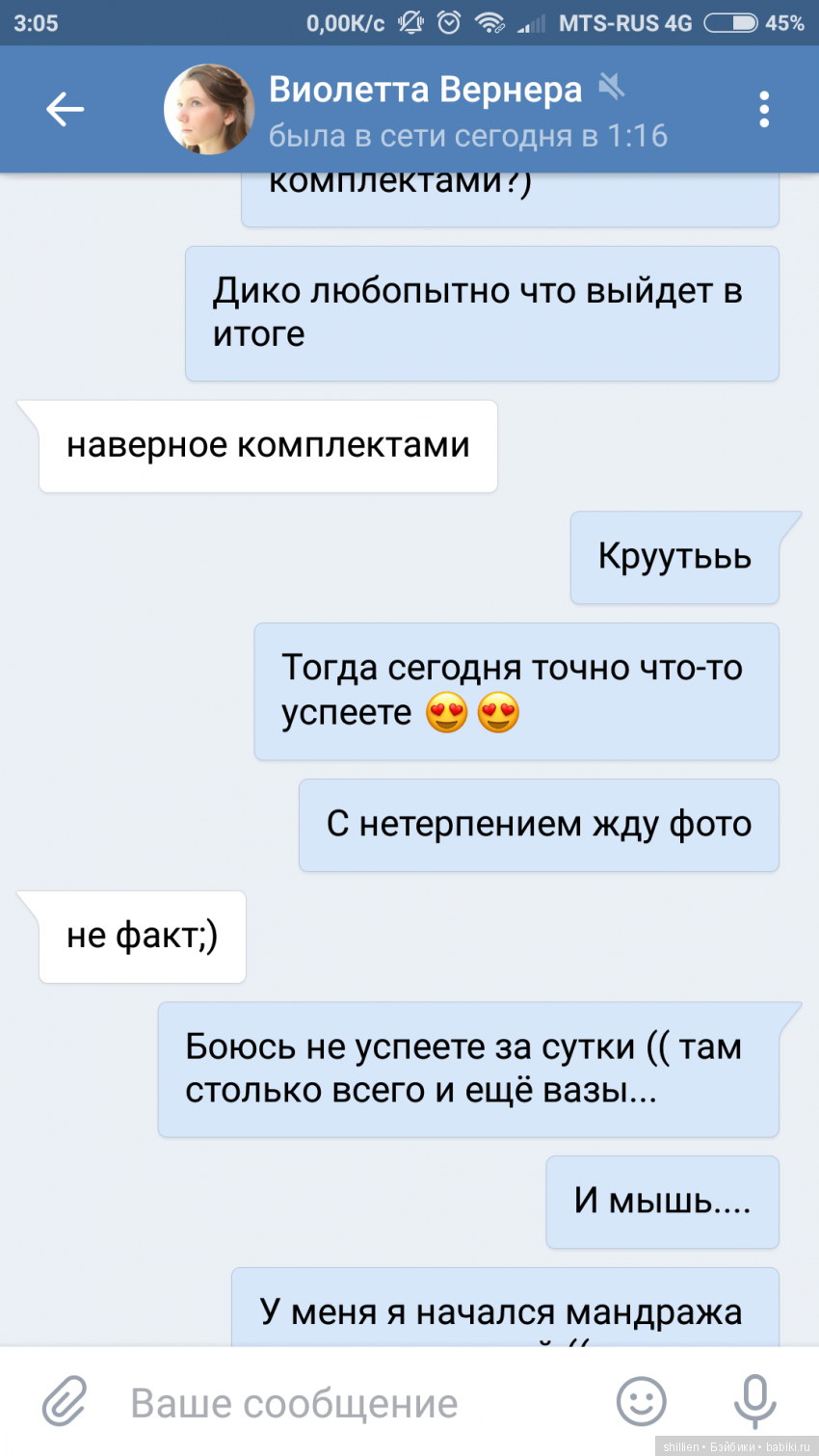Tap the microphone voice message icon
Viewport: 819px width, 1456px height.
pos(755,1401)
